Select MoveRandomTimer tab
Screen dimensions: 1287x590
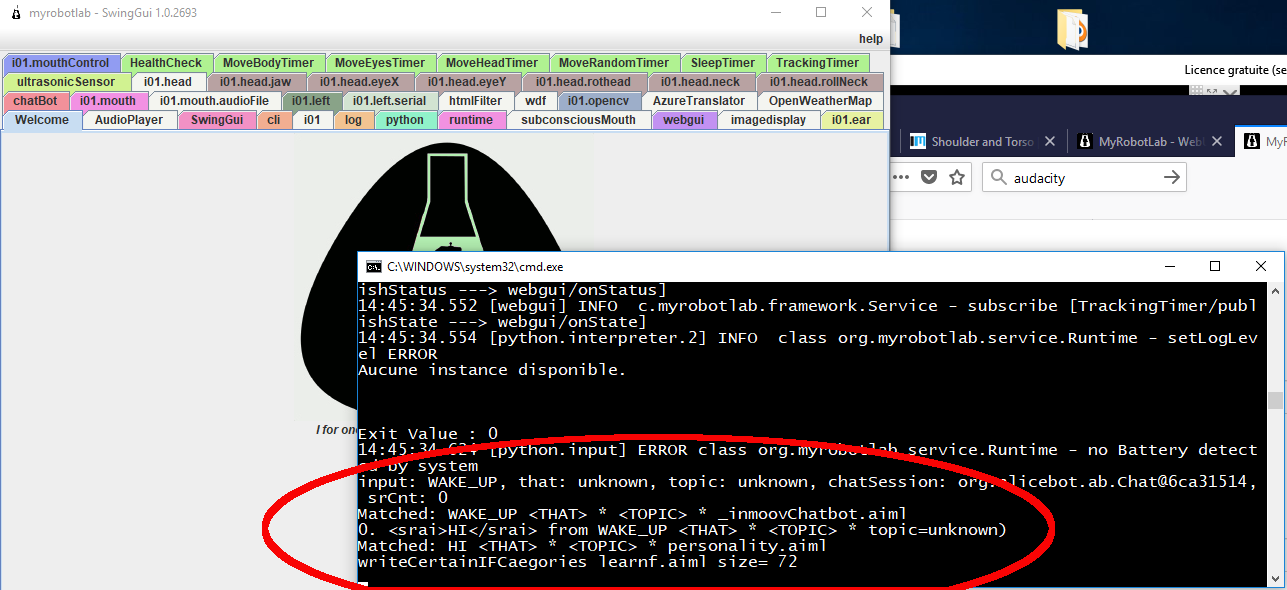pos(614,63)
